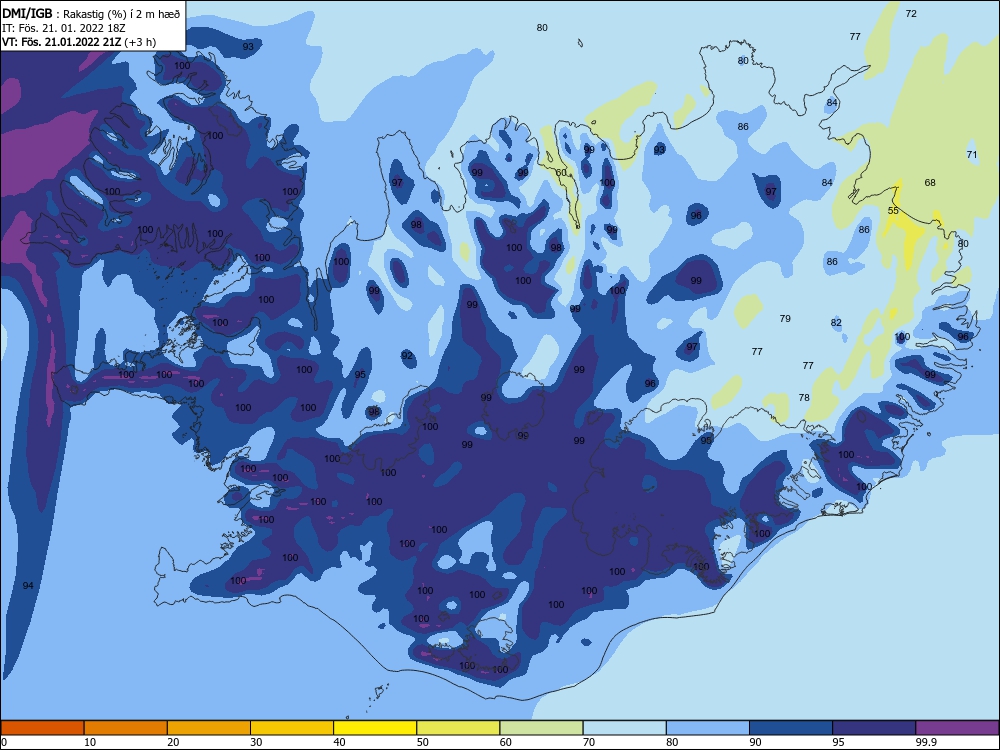
Task: Click the 95–99.9 navy legend swatch
Action: 874,728
